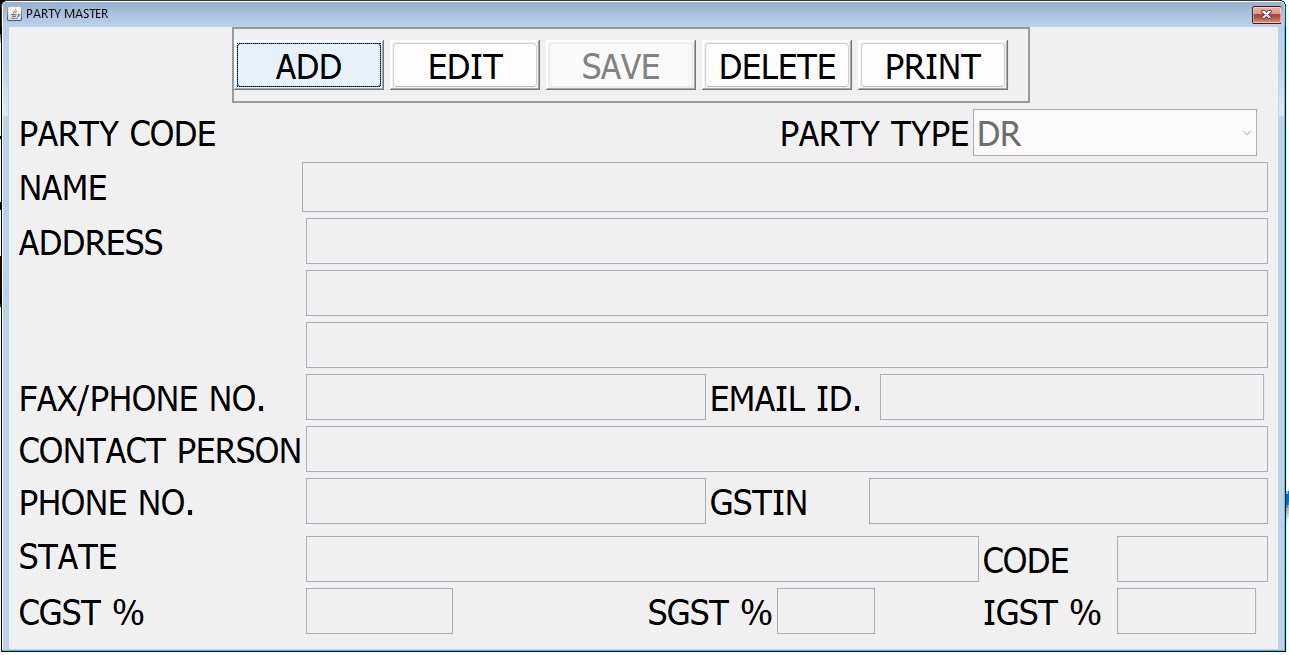Focus the IGST % field
This screenshot has height=655, width=1289.
1185,611
